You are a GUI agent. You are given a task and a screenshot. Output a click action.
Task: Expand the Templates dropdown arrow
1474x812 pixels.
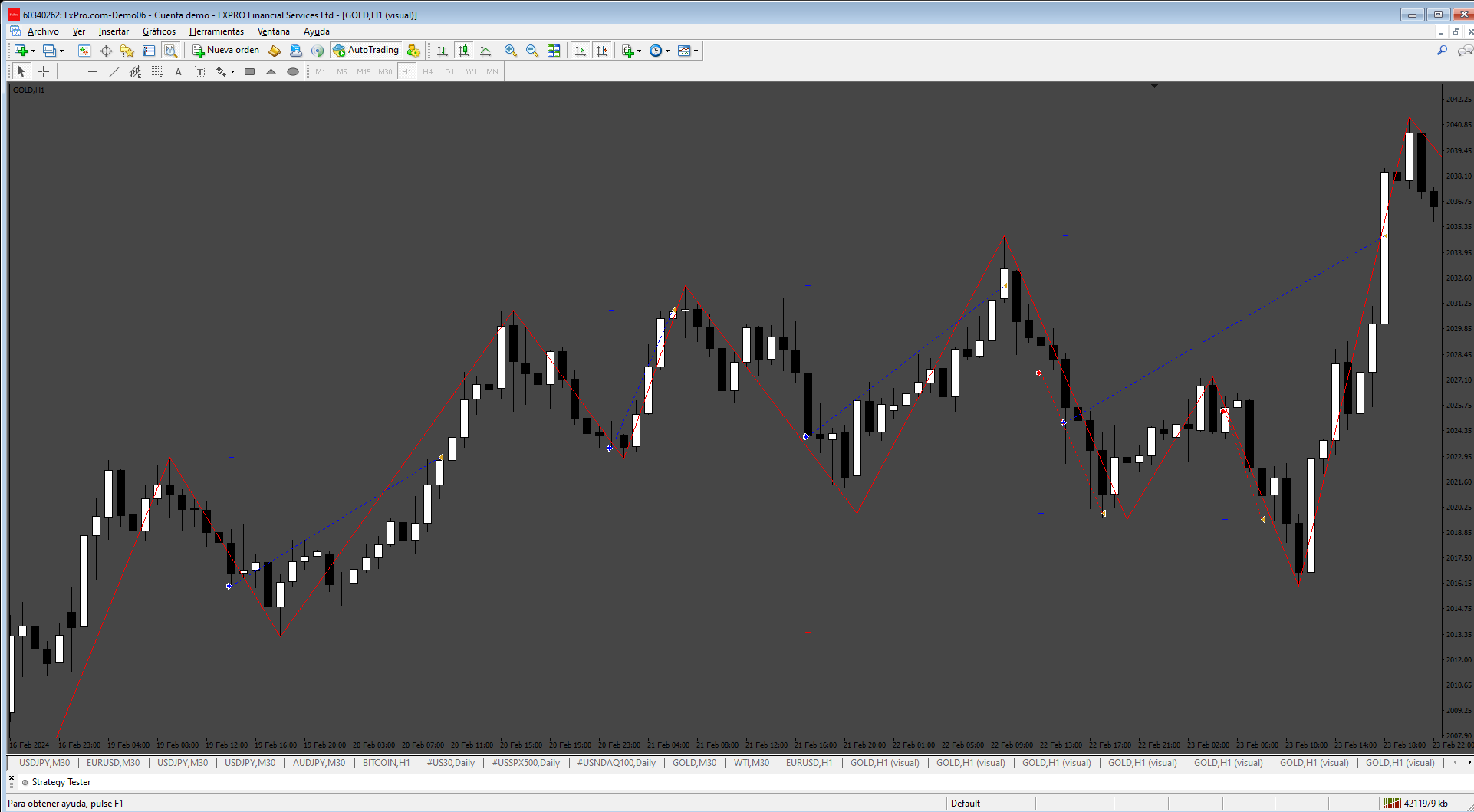pos(696,51)
